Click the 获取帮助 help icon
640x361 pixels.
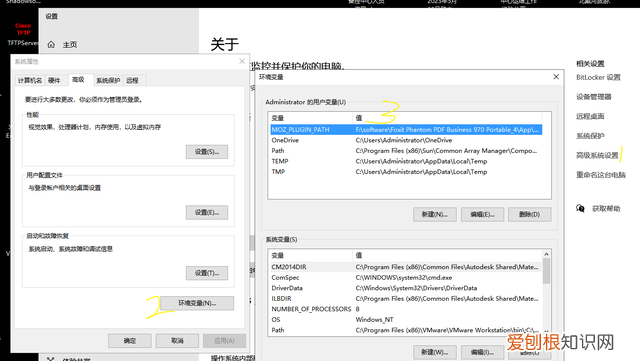point(580,209)
